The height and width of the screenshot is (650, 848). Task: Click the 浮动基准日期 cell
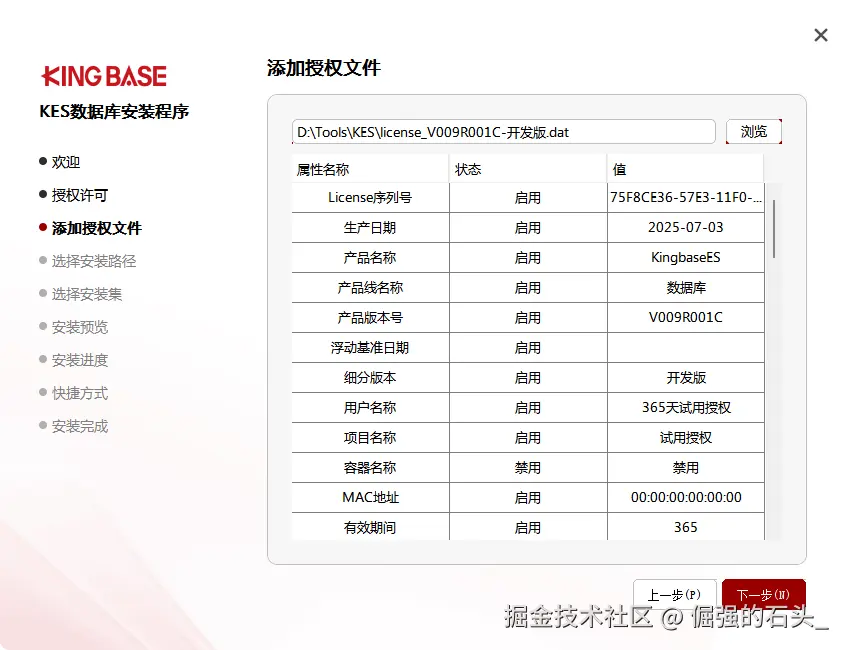click(370, 347)
